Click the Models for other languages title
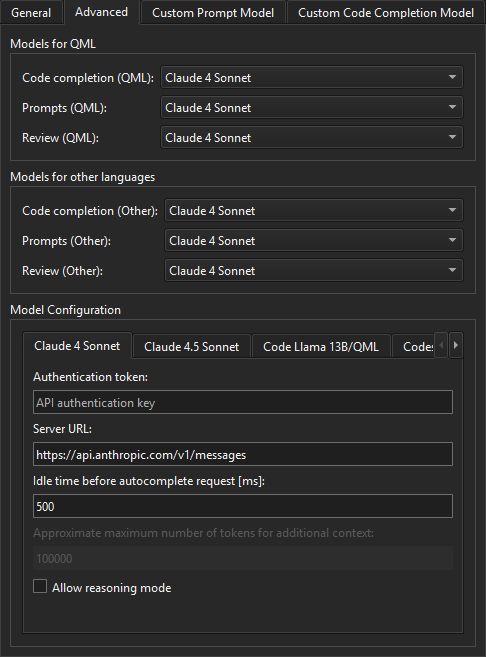 83,177
